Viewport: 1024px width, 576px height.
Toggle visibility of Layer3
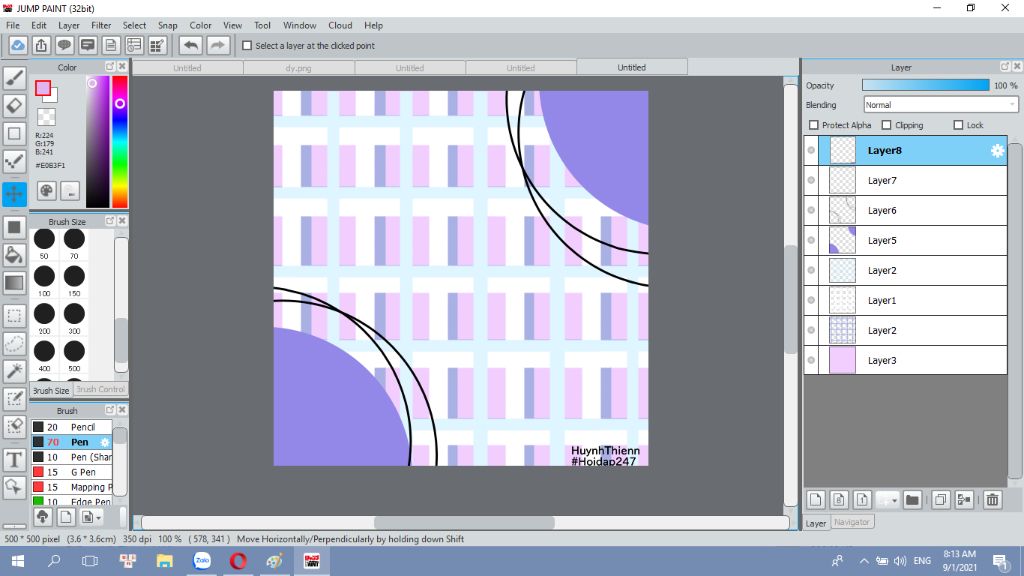pyautogui.click(x=811, y=360)
